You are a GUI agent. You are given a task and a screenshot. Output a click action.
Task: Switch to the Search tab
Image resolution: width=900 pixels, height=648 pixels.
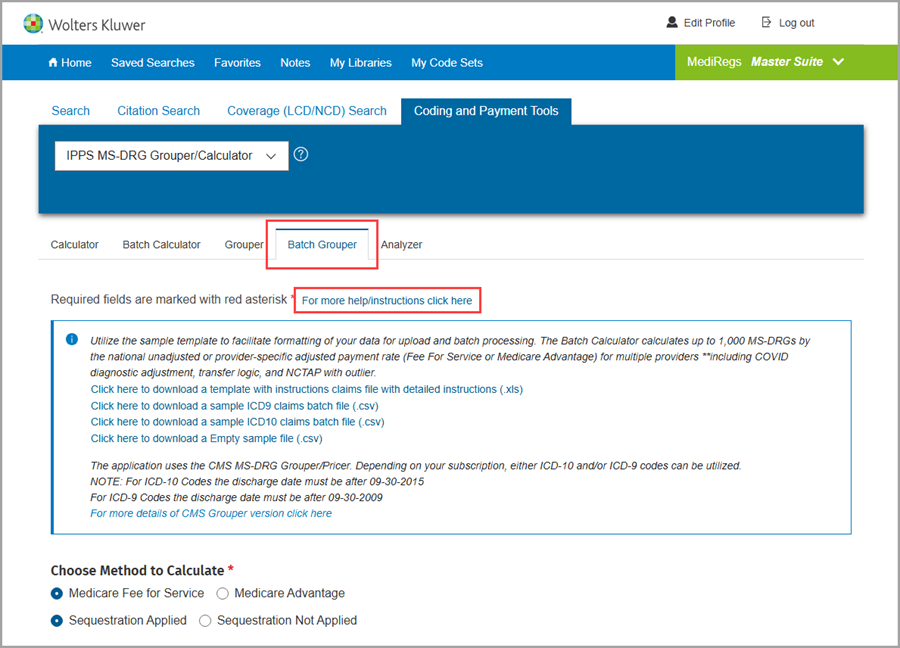coord(71,111)
